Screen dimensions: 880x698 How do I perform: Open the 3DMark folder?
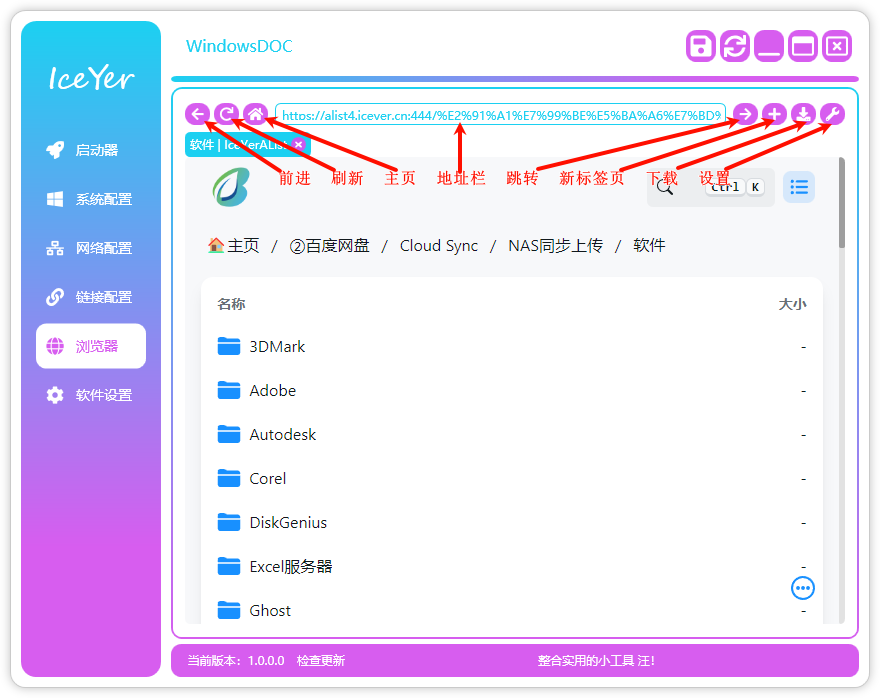512,347
